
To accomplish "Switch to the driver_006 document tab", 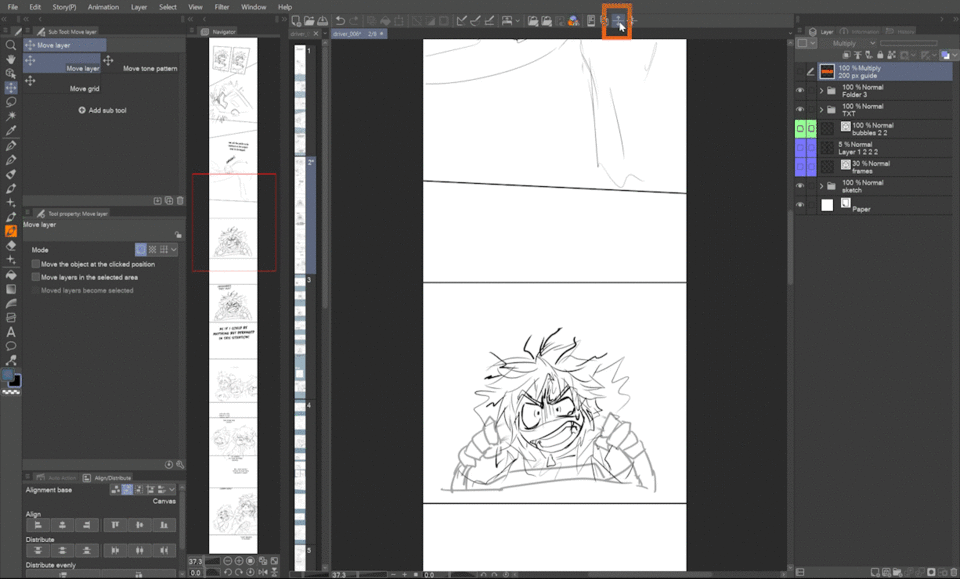I will 358,34.
